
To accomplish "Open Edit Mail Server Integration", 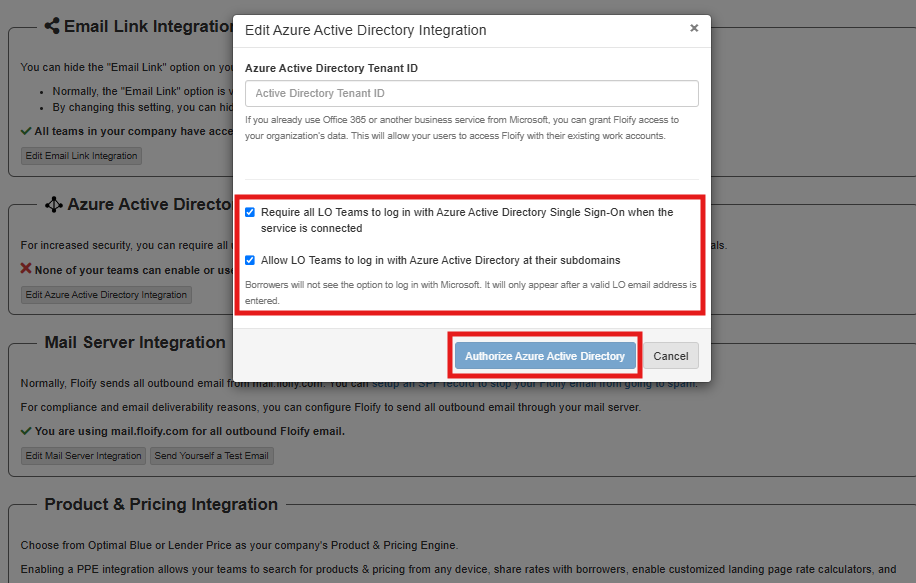I will [84, 456].
